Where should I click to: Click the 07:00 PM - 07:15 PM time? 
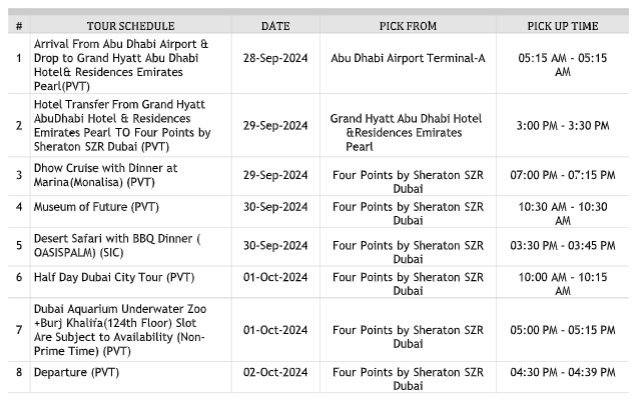[563, 175]
